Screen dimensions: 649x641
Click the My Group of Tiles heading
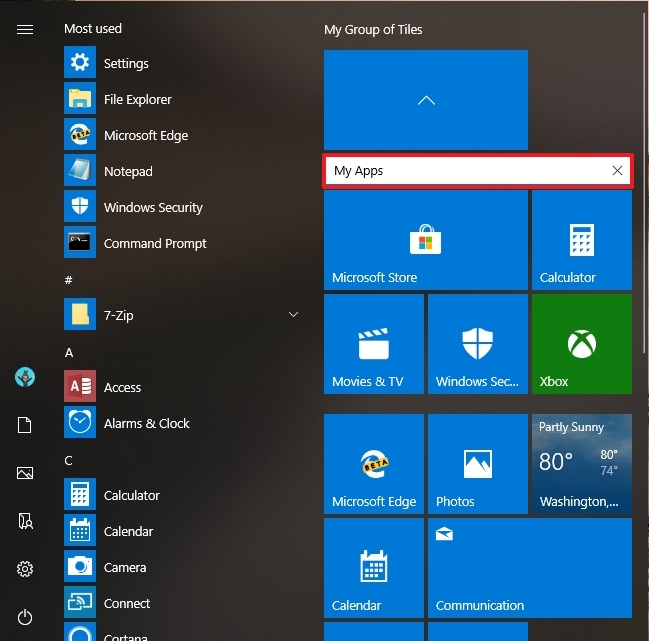point(373,29)
